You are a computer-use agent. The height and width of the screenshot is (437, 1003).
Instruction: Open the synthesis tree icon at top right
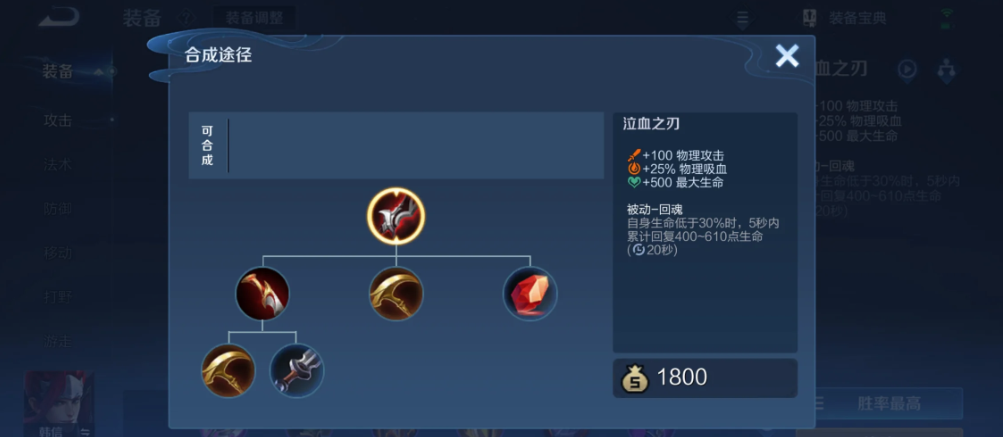946,69
